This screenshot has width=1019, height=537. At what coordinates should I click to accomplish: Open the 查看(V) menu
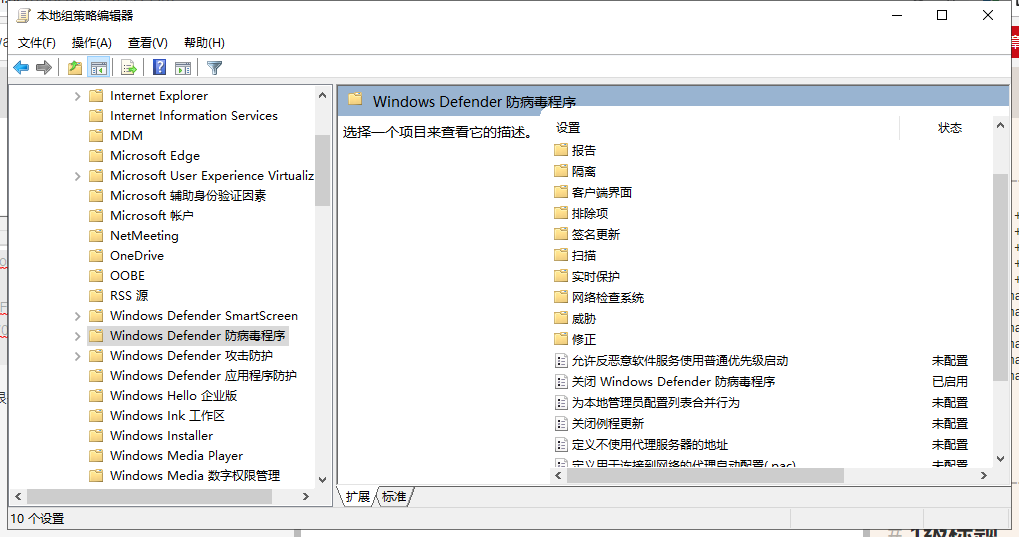(x=148, y=43)
